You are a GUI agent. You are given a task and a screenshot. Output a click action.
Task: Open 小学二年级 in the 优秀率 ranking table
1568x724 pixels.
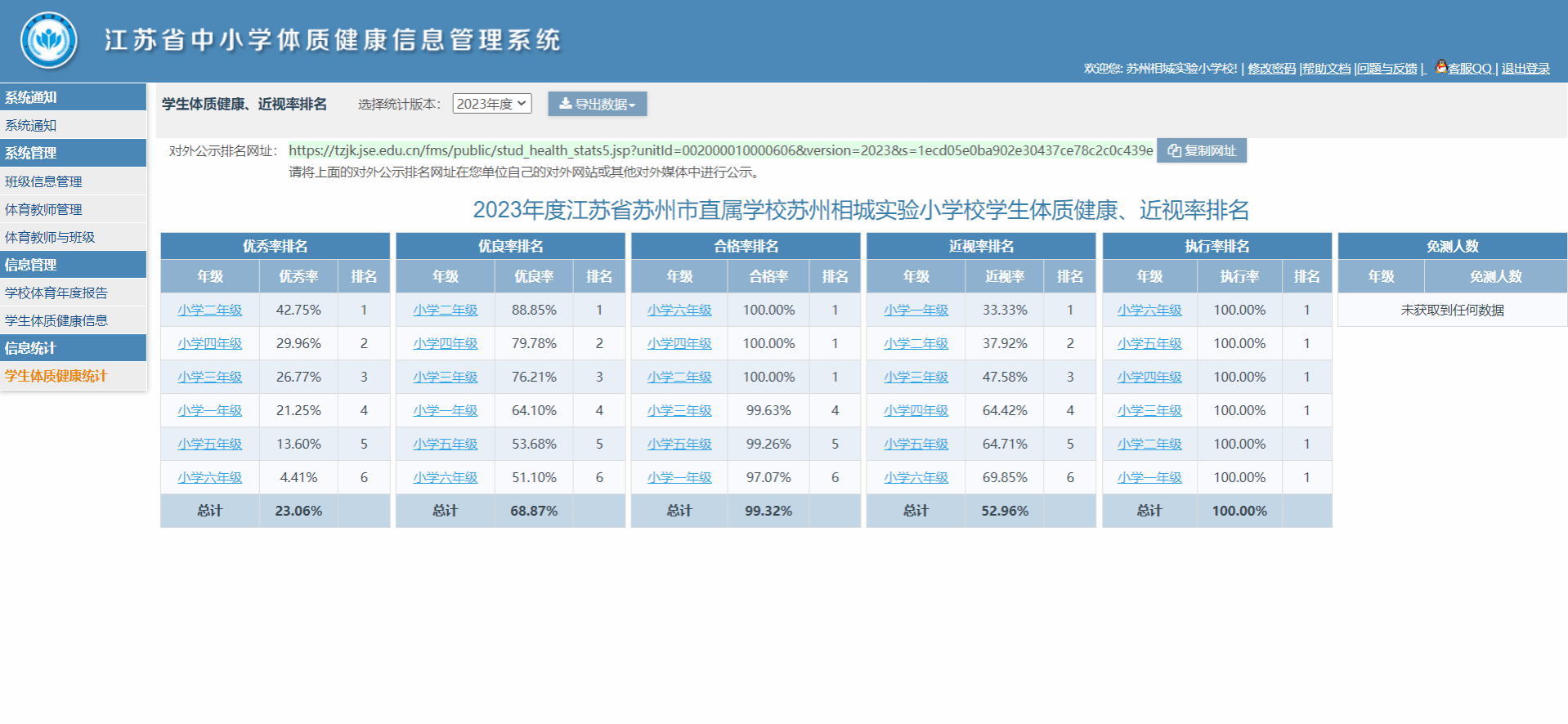pos(210,311)
